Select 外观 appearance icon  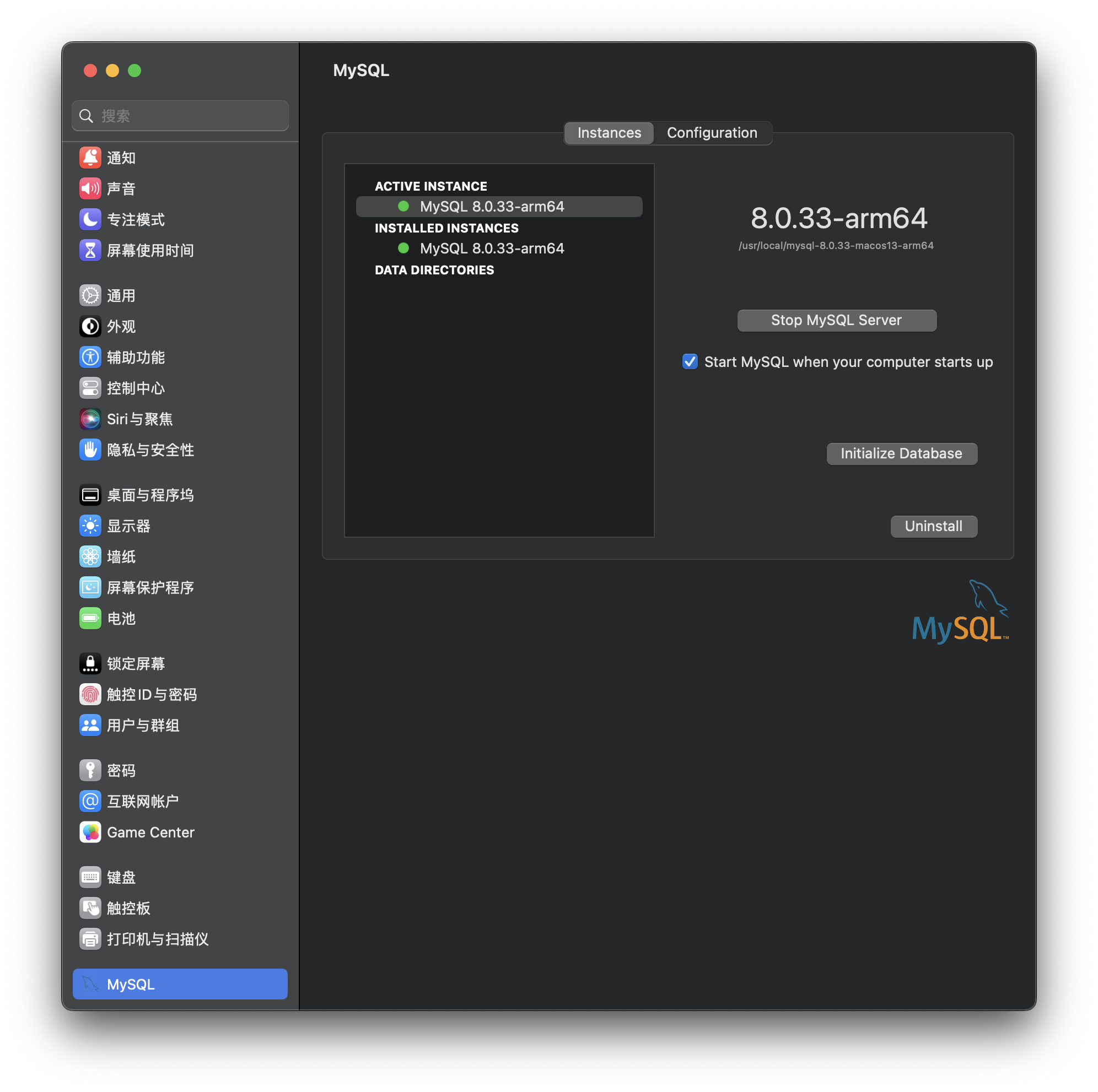coord(90,327)
